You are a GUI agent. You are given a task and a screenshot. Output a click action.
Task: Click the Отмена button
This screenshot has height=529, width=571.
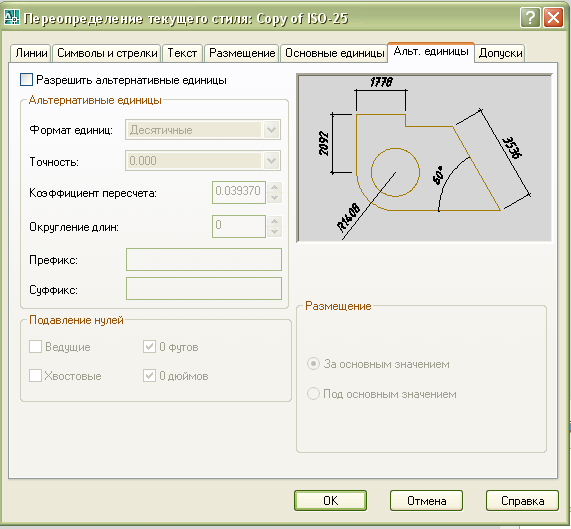point(426,501)
